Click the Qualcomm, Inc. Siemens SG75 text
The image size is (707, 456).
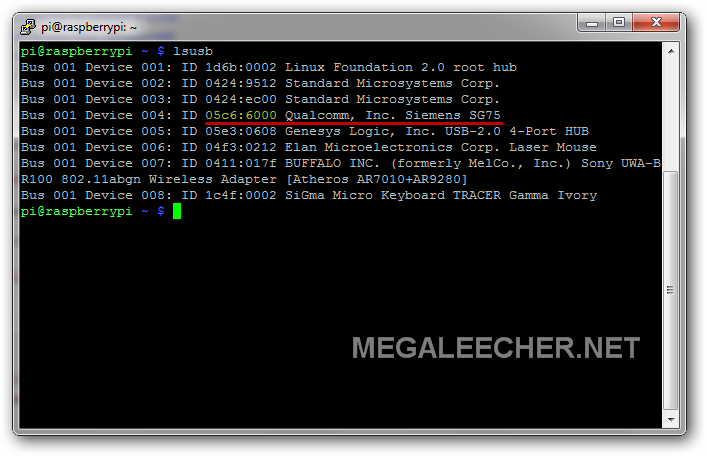(393, 115)
